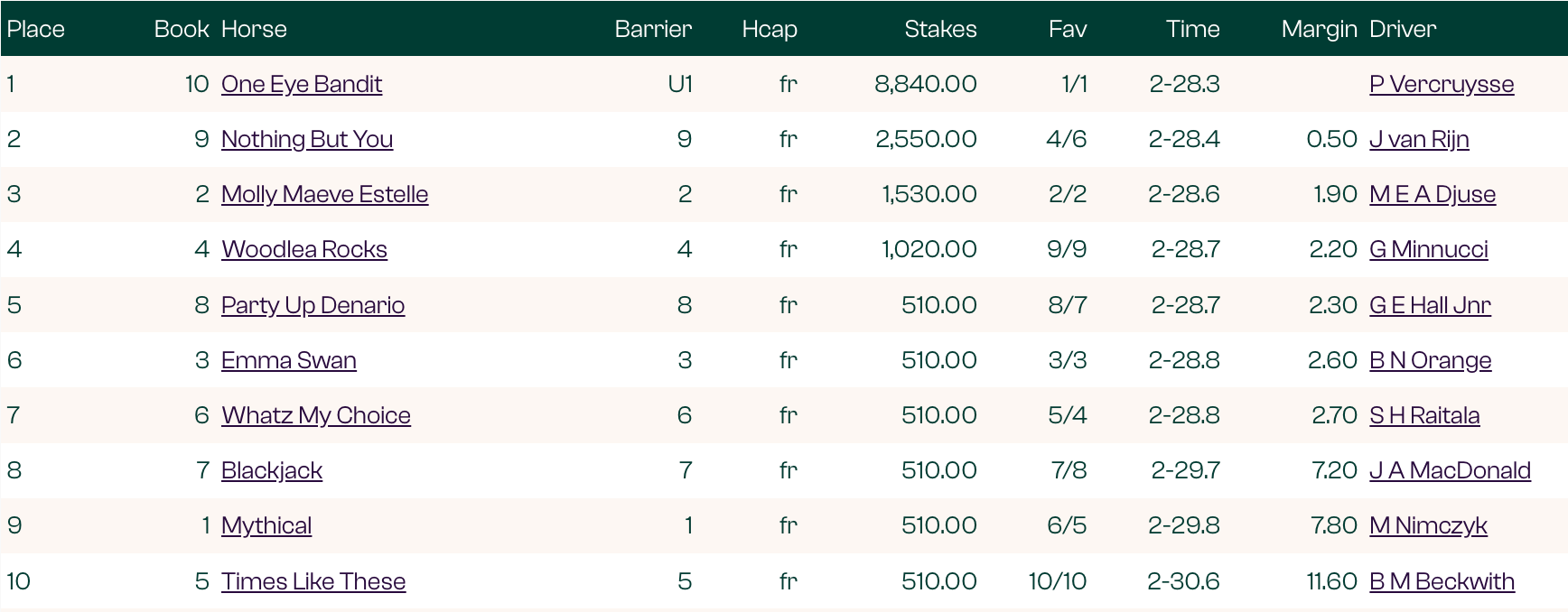Click driver B N Orange link
Screen dimensions: 1568x612
(1430, 360)
